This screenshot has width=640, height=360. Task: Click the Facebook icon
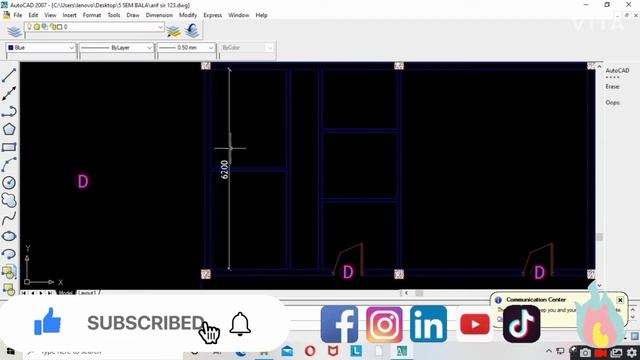(x=339, y=324)
